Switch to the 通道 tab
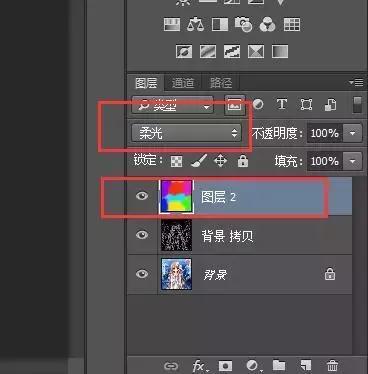The width and height of the screenshot is (368, 374). point(183,83)
